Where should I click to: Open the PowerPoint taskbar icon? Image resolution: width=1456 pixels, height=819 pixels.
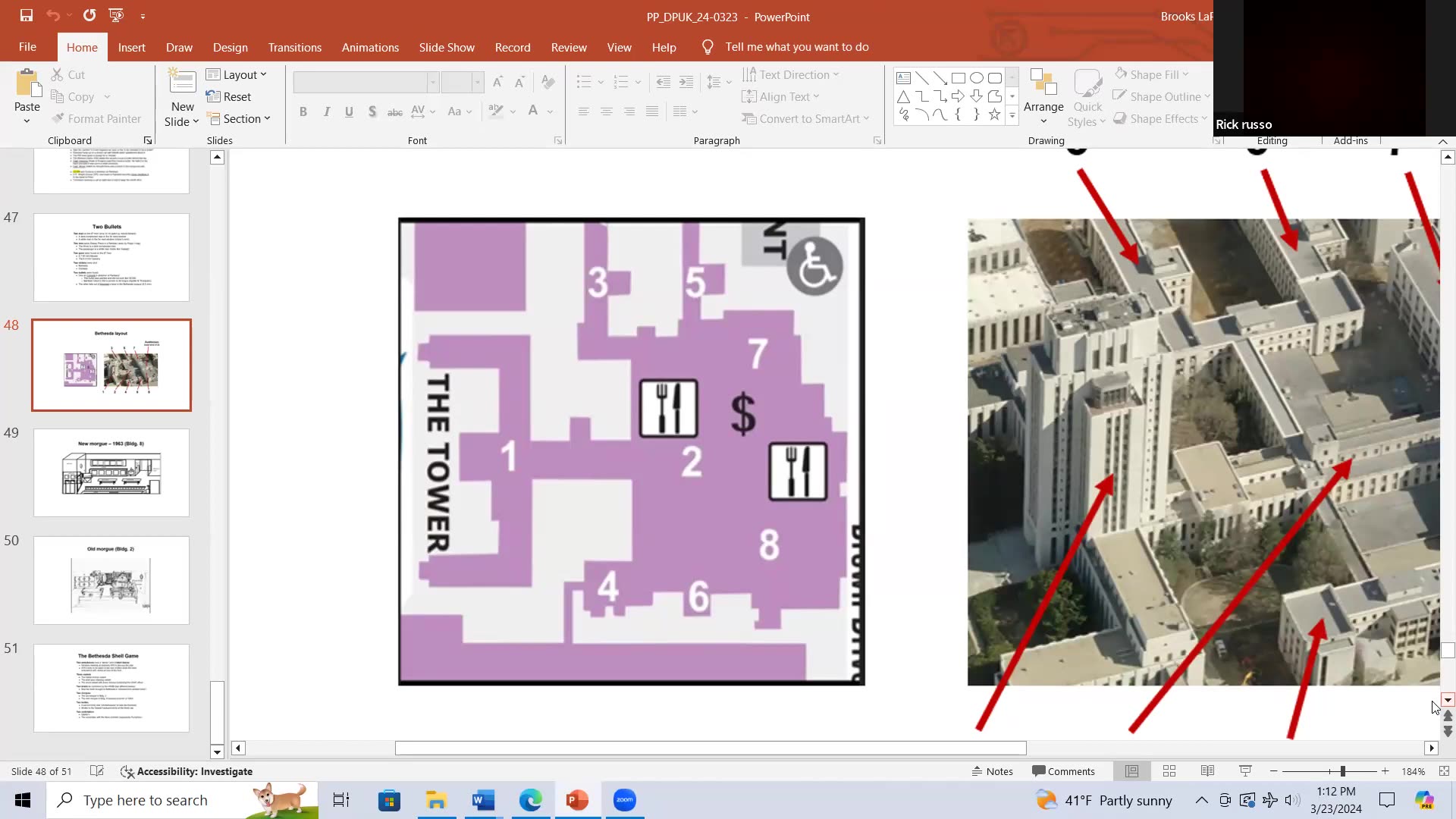tap(577, 800)
